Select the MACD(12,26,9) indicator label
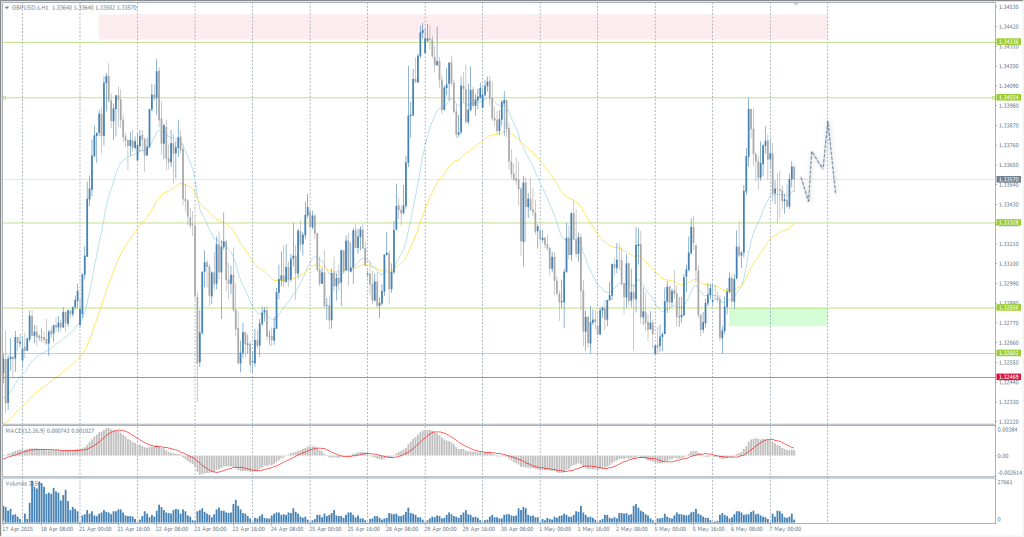1024x537 pixels. pos(24,431)
